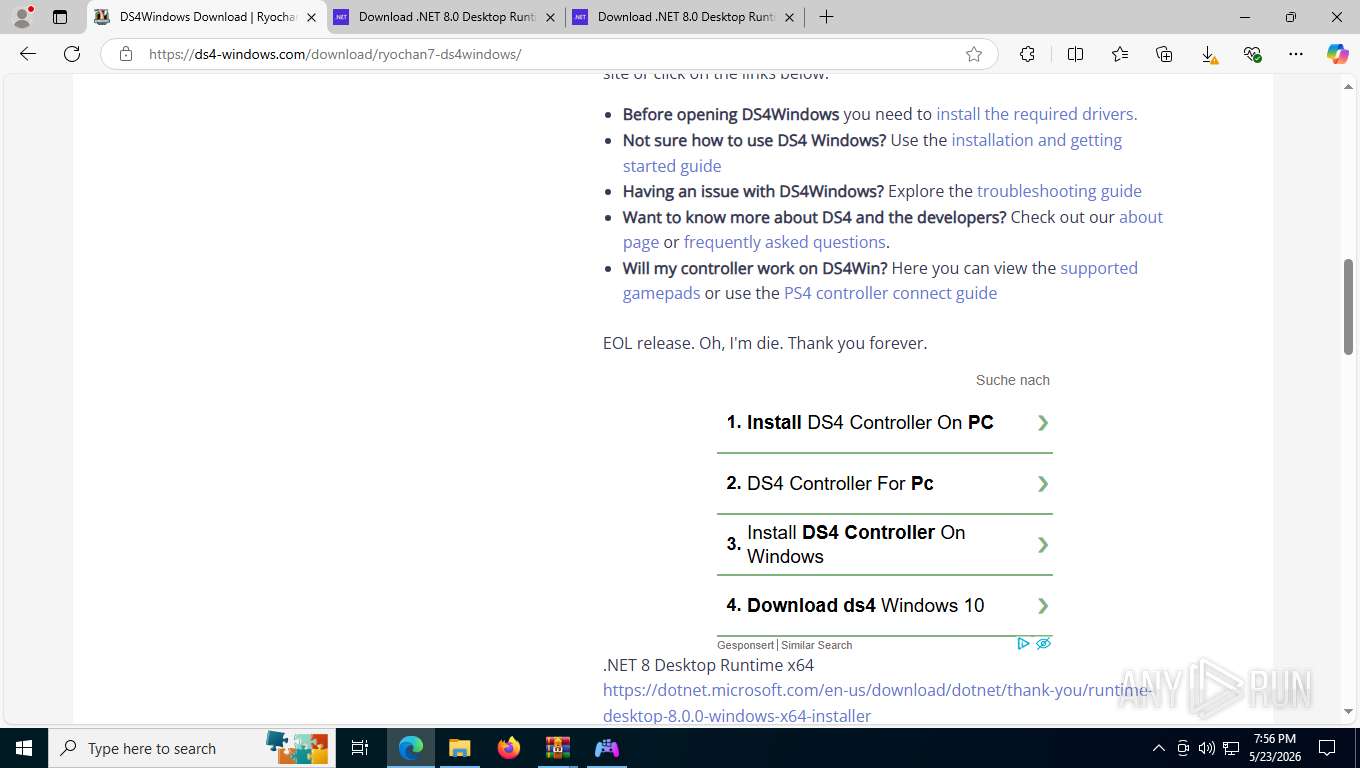
Task: Click the taskbar search box
Action: [190, 748]
